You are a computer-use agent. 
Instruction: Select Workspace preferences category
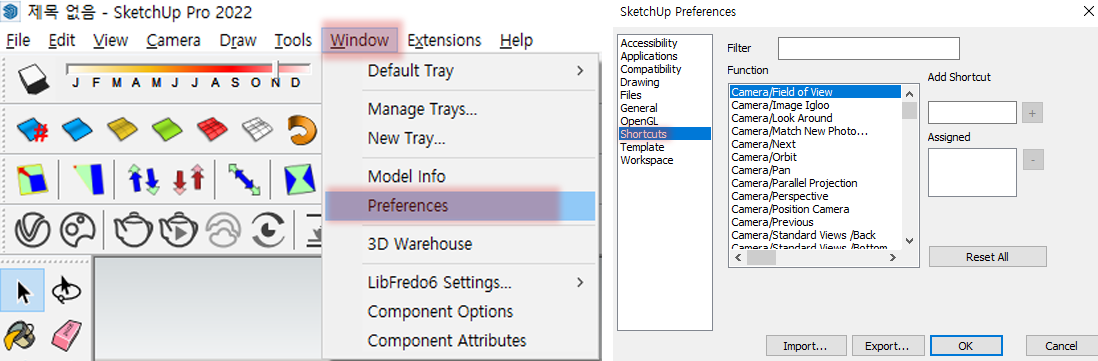pos(646,160)
